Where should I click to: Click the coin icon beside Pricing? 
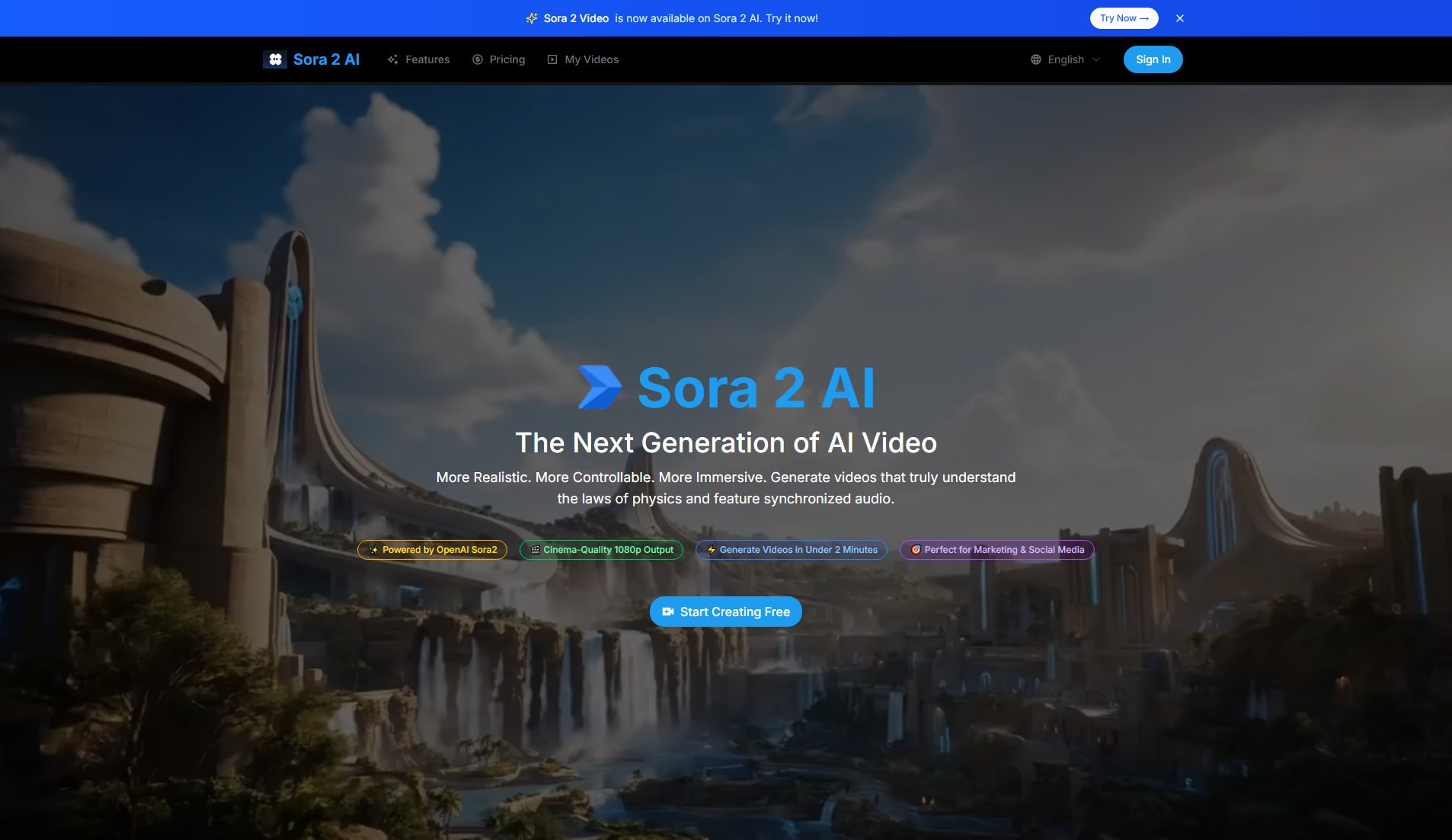point(478,59)
